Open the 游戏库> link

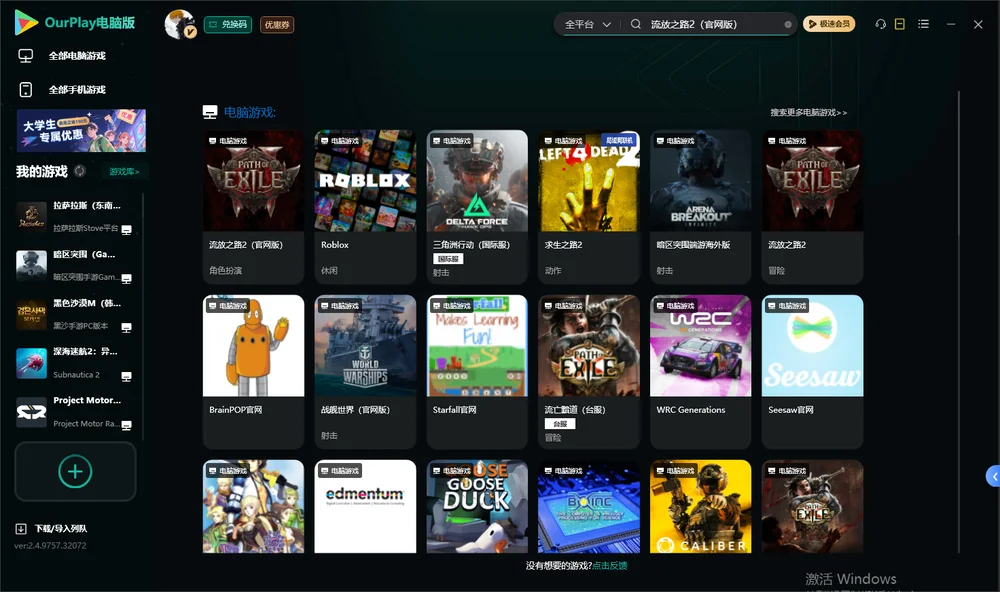(124, 172)
